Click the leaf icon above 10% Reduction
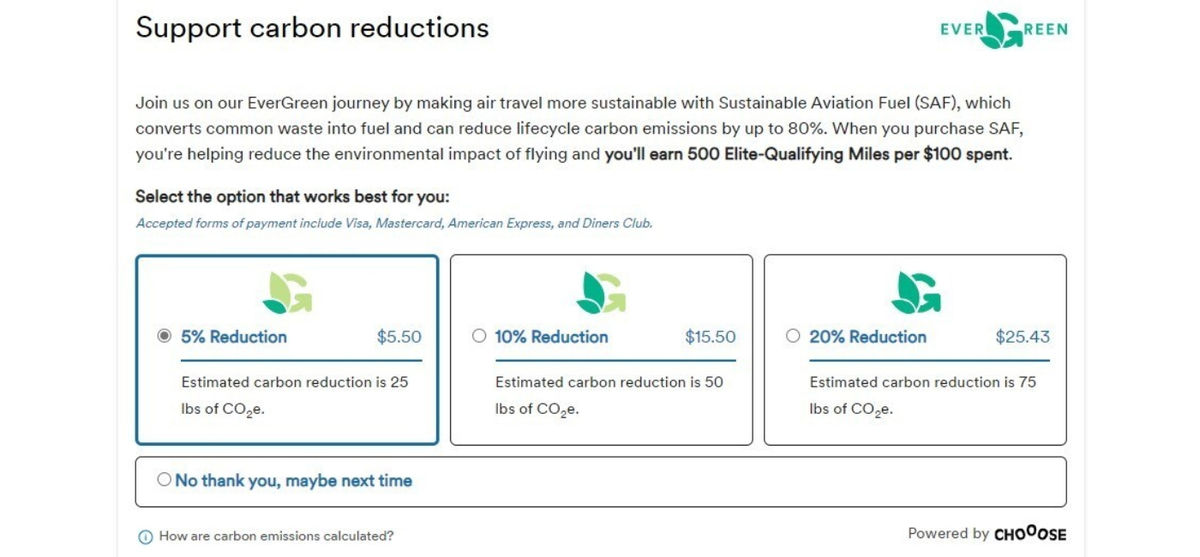Screen dimensions: 1200x557 pos(601,291)
